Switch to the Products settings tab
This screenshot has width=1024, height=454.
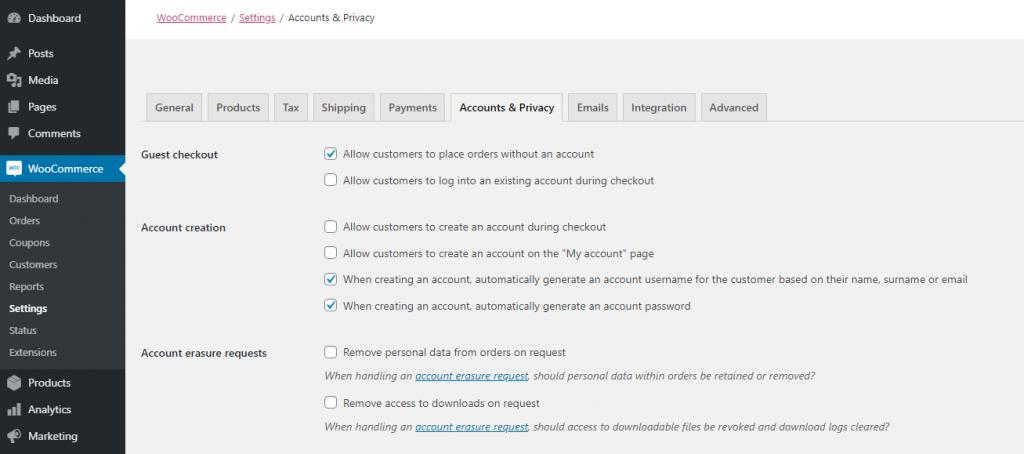[238, 108]
